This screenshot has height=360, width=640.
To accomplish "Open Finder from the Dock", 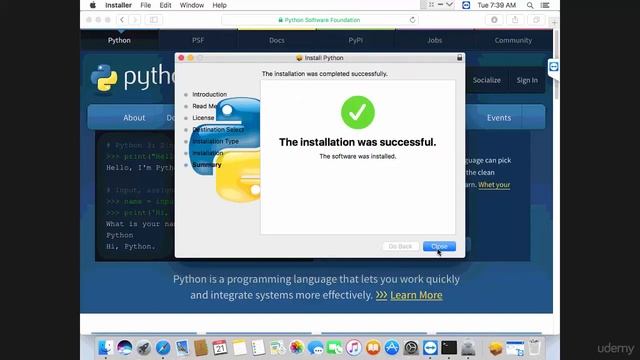I will [x=105, y=348].
